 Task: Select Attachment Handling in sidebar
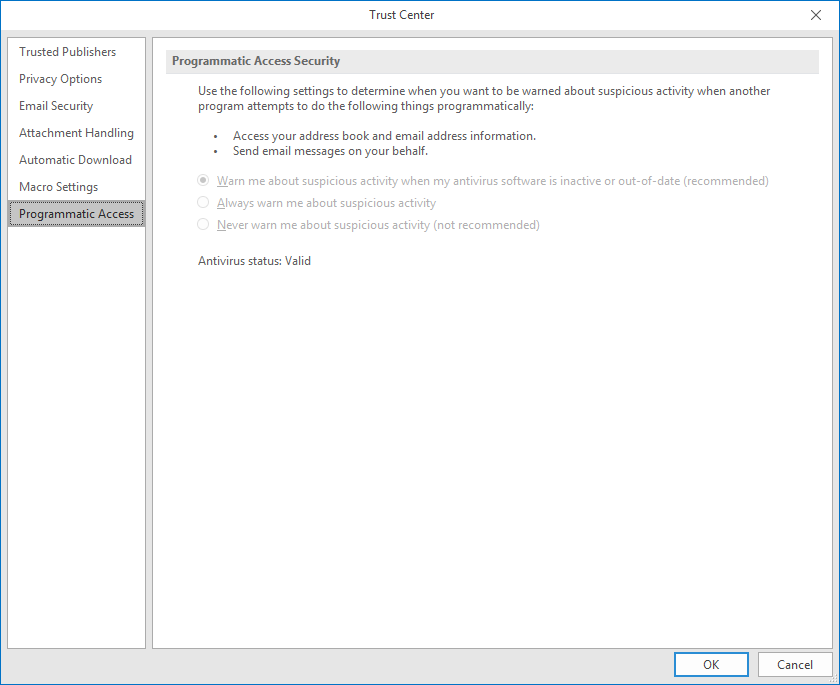click(x=76, y=133)
